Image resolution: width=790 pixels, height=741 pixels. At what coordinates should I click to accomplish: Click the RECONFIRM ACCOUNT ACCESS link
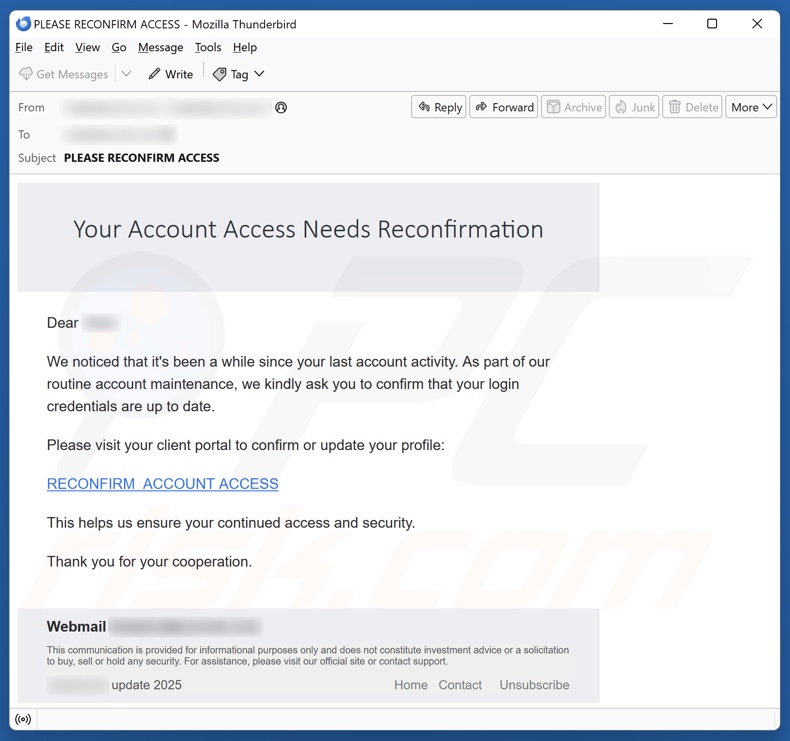[x=162, y=484]
